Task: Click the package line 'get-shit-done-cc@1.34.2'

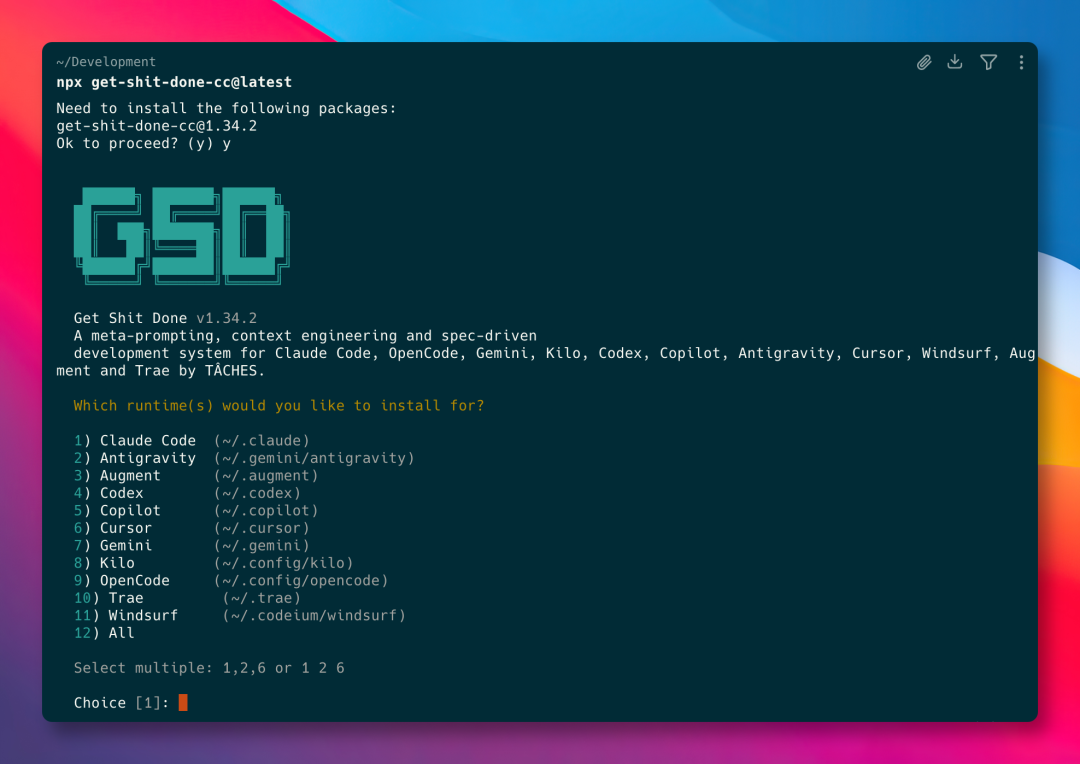Action: click(x=156, y=126)
